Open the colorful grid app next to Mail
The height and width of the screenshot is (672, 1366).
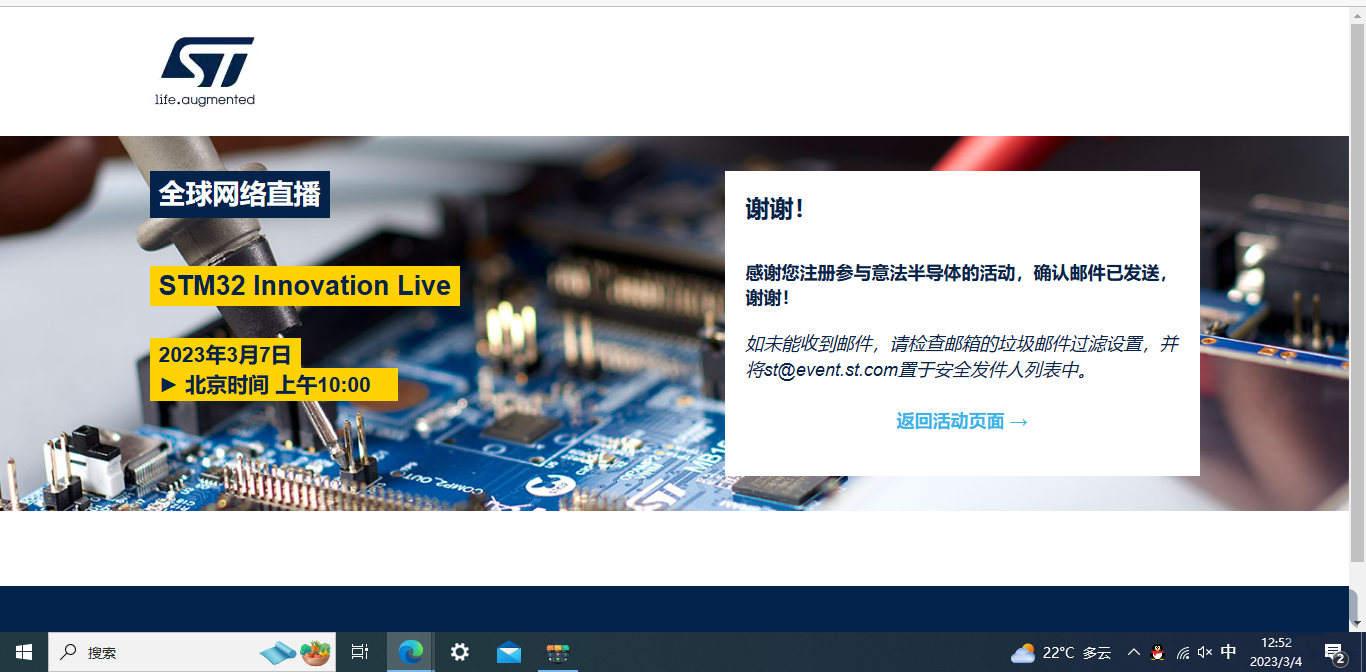click(557, 652)
